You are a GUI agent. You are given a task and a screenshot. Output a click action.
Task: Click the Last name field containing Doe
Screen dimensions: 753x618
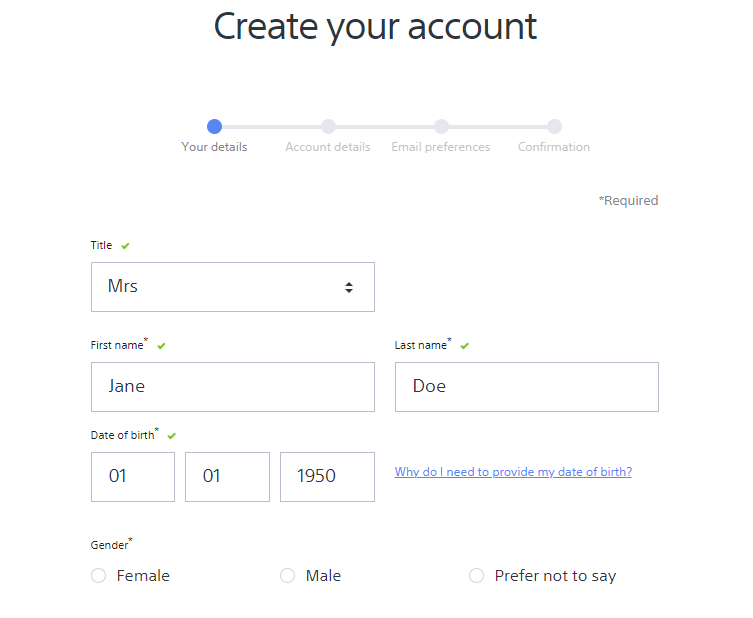(x=527, y=387)
